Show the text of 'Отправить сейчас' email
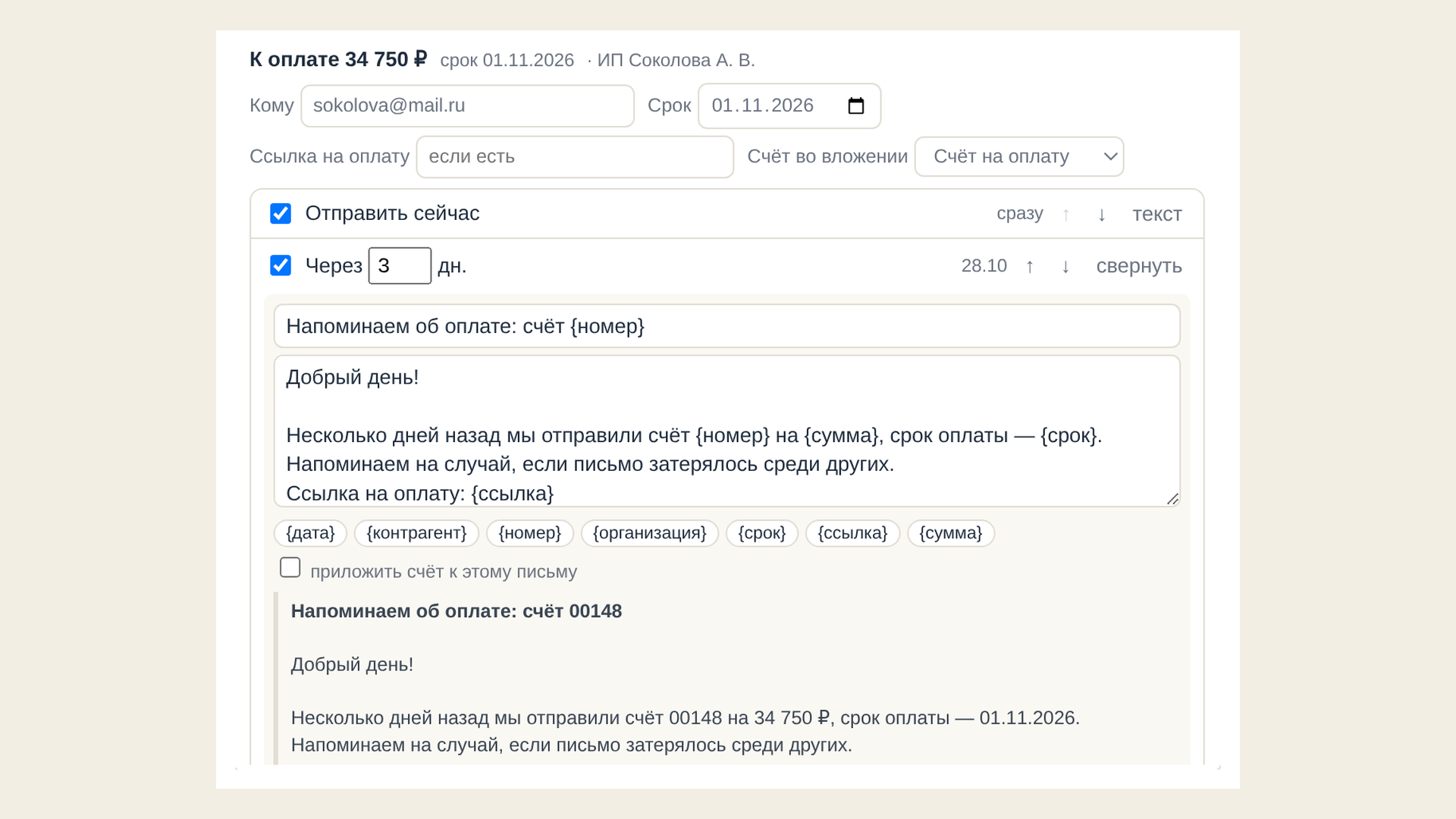This screenshot has height=819, width=1456. point(1156,215)
